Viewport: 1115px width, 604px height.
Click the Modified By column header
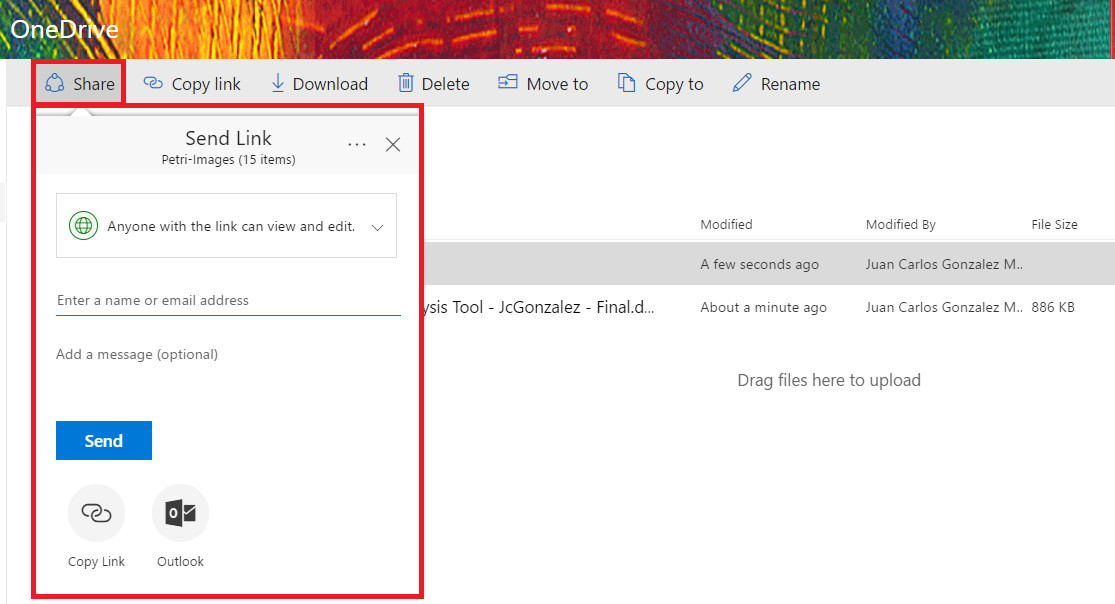pyautogui.click(x=900, y=224)
